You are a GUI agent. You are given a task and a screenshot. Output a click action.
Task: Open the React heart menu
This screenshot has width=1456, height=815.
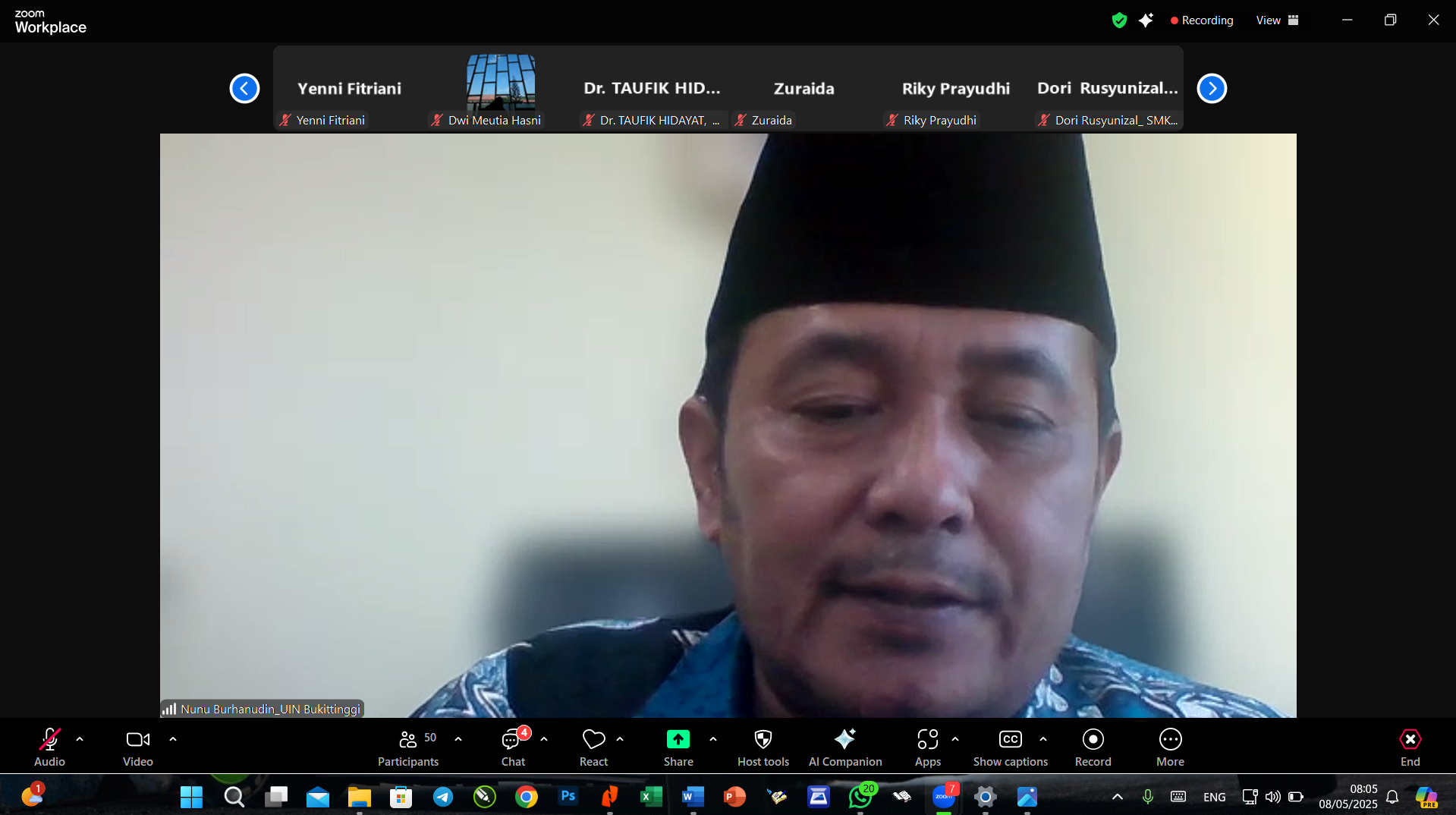tap(593, 747)
